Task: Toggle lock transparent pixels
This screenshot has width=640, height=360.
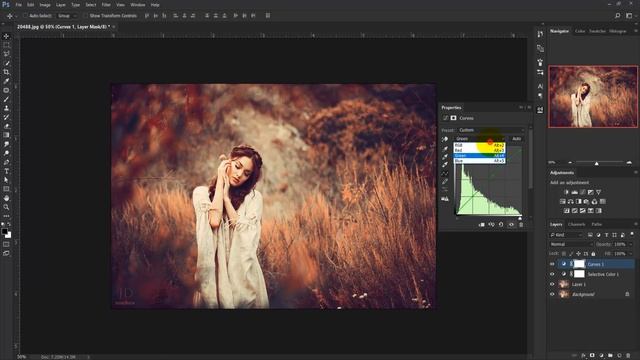Action: 564,254
